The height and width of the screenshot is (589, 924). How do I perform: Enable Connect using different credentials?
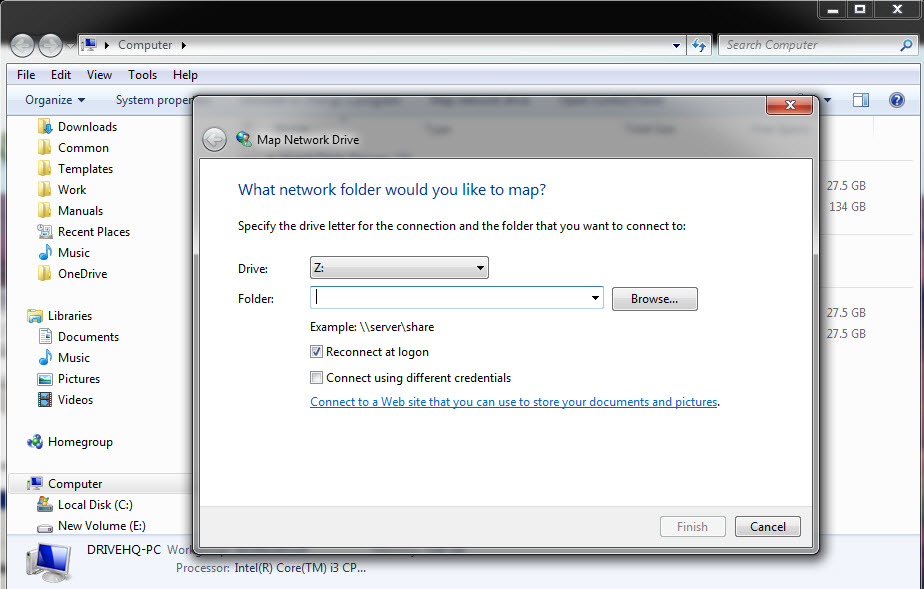click(x=317, y=378)
